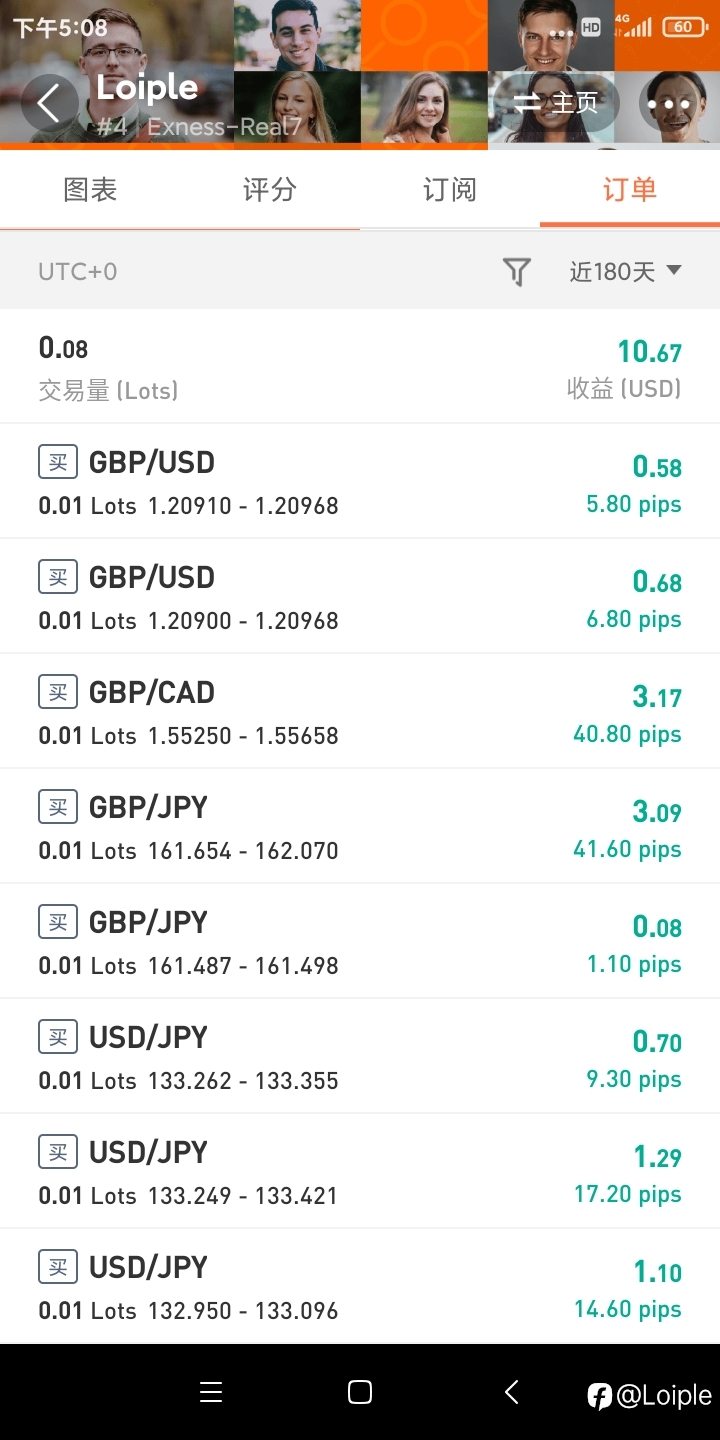Select the 订单 tab

point(630,189)
